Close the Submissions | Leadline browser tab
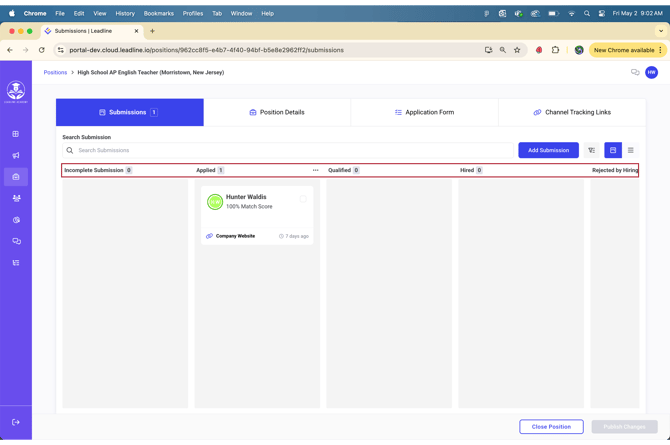 tap(136, 31)
